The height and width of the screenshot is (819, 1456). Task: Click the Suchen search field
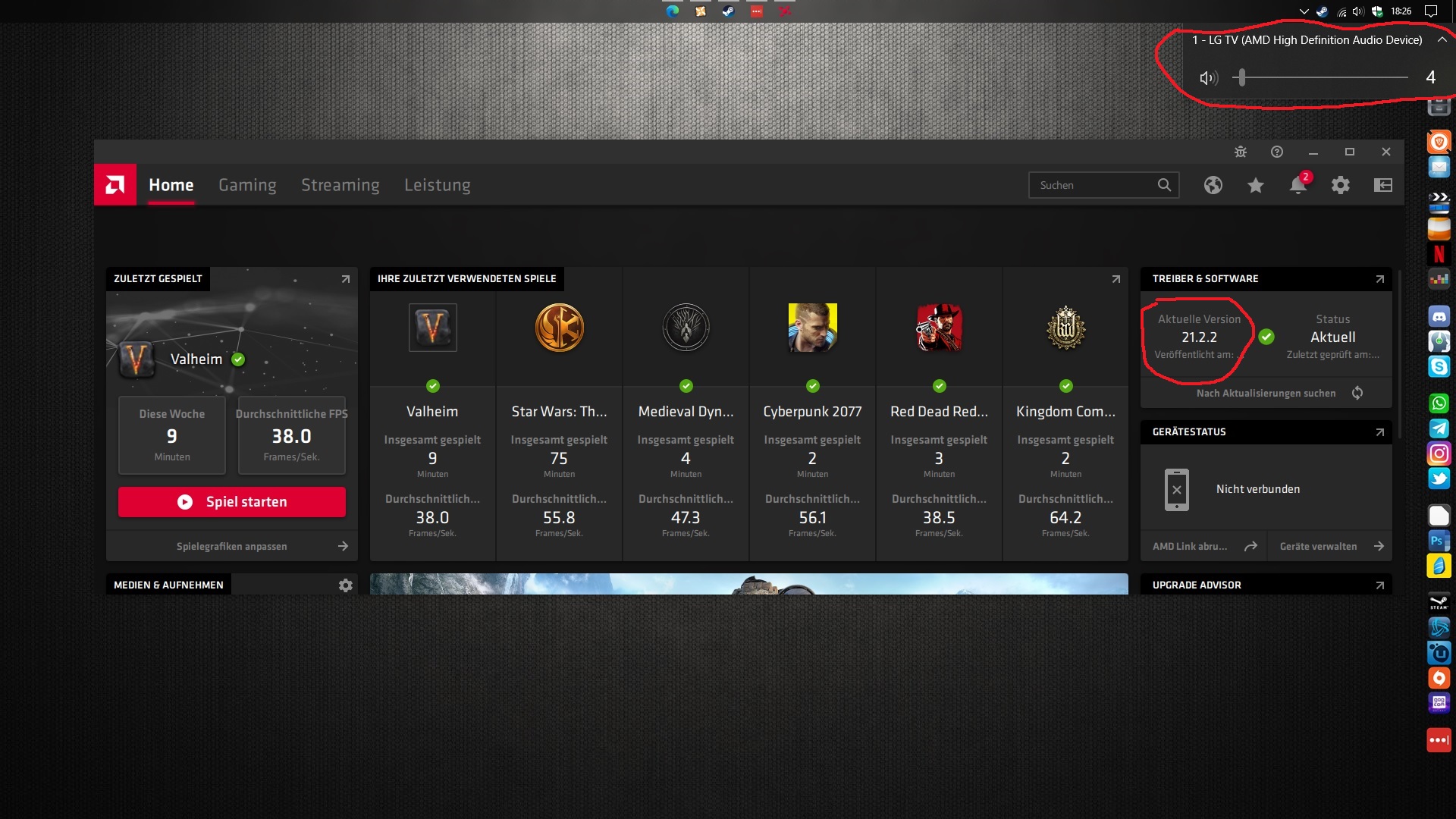[x=1103, y=185]
